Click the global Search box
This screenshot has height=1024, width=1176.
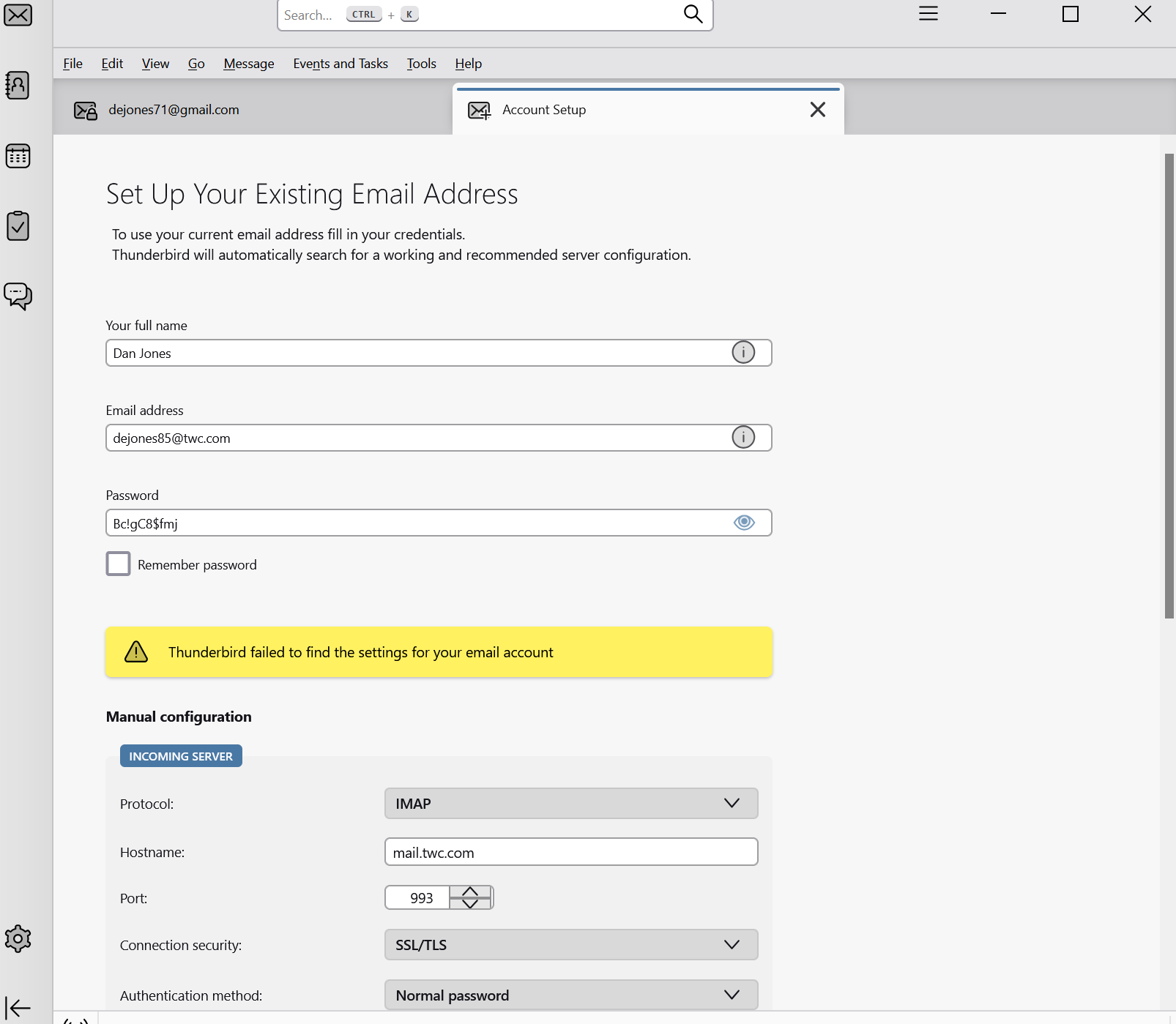[x=495, y=15]
